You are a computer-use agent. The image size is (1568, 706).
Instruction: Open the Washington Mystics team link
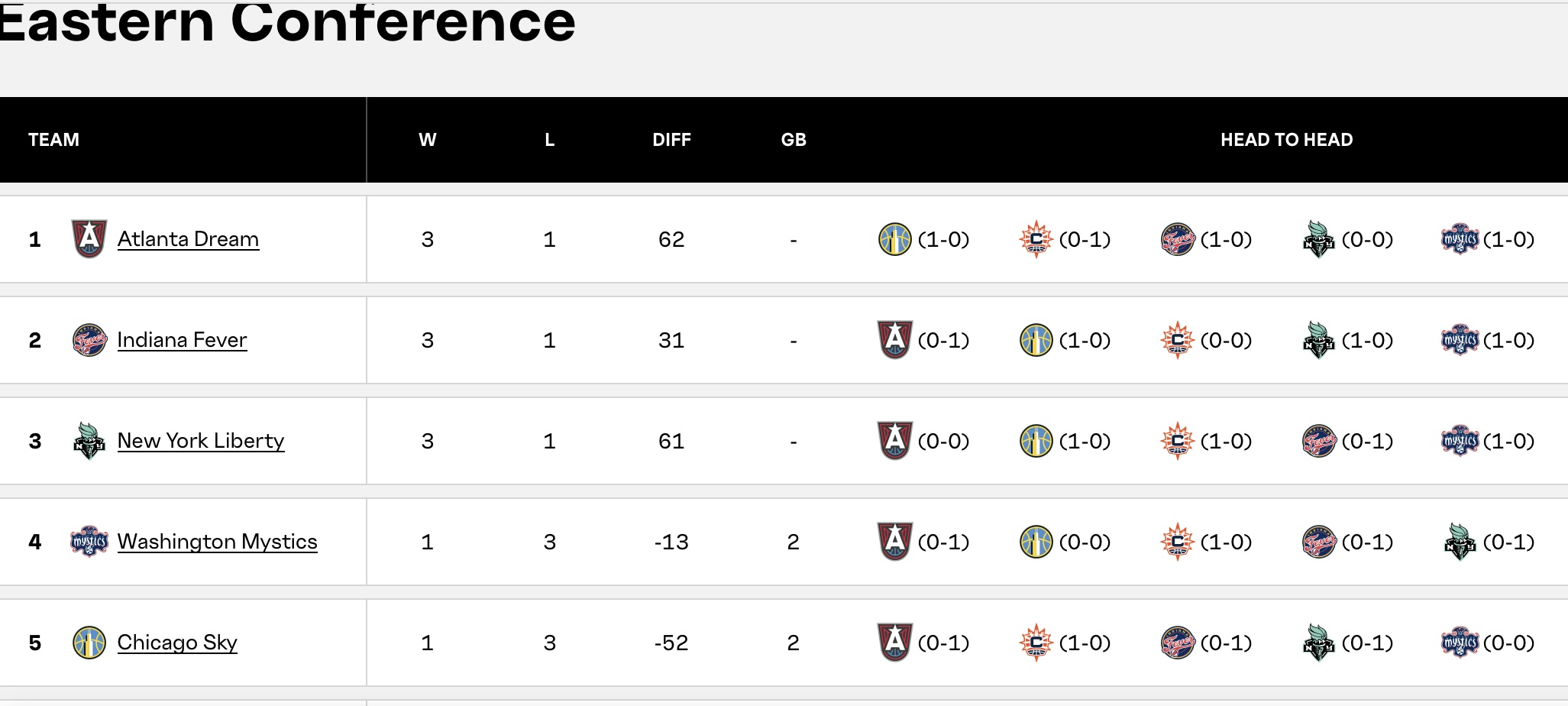pos(217,542)
